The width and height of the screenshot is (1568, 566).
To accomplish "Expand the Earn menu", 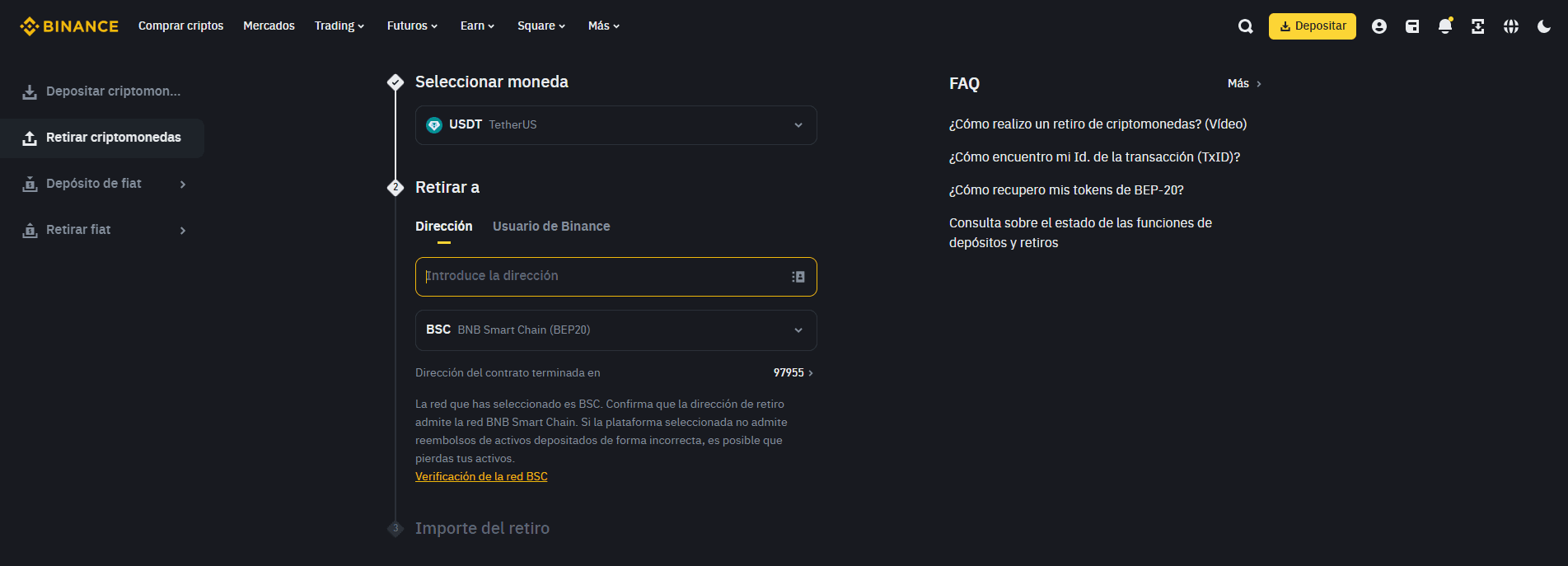I will [x=477, y=26].
